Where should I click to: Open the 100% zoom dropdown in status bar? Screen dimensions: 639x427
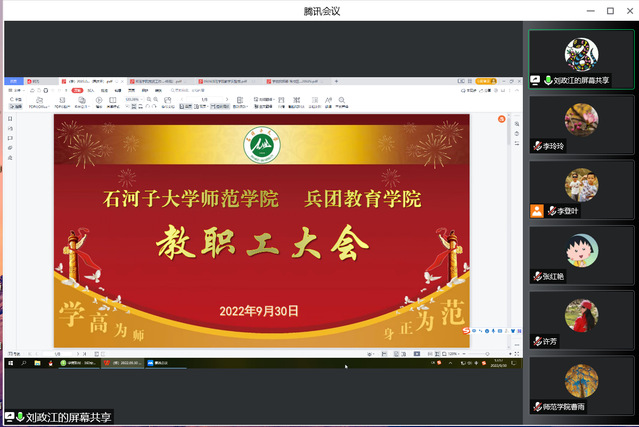(453, 354)
